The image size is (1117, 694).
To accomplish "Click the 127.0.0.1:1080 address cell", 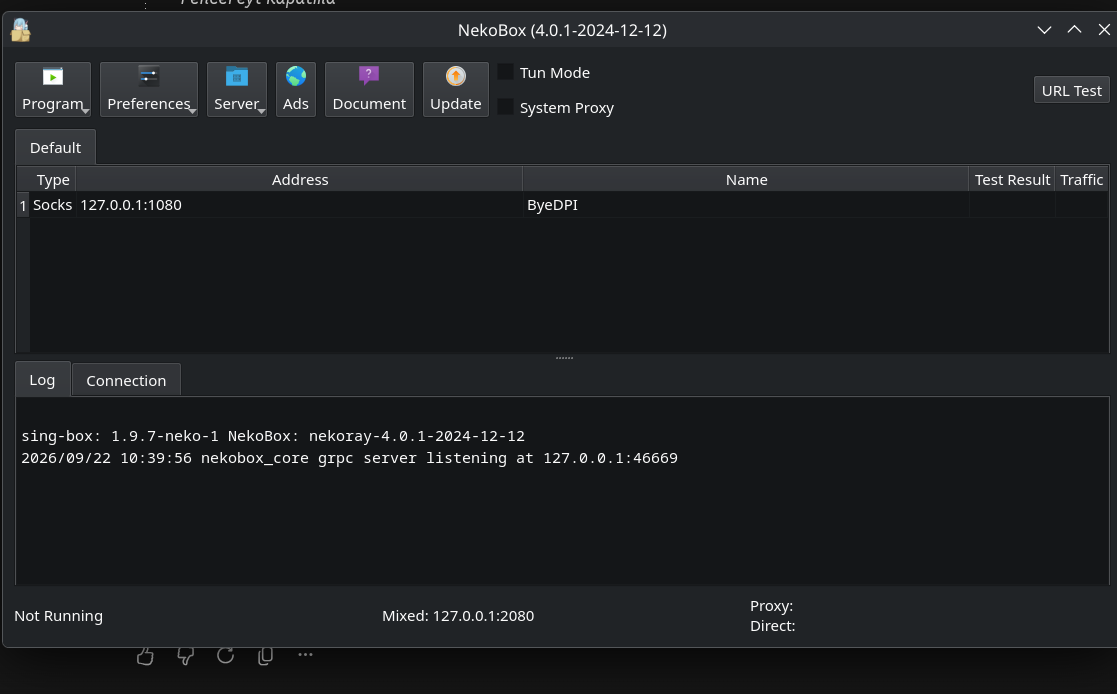I will (x=299, y=204).
